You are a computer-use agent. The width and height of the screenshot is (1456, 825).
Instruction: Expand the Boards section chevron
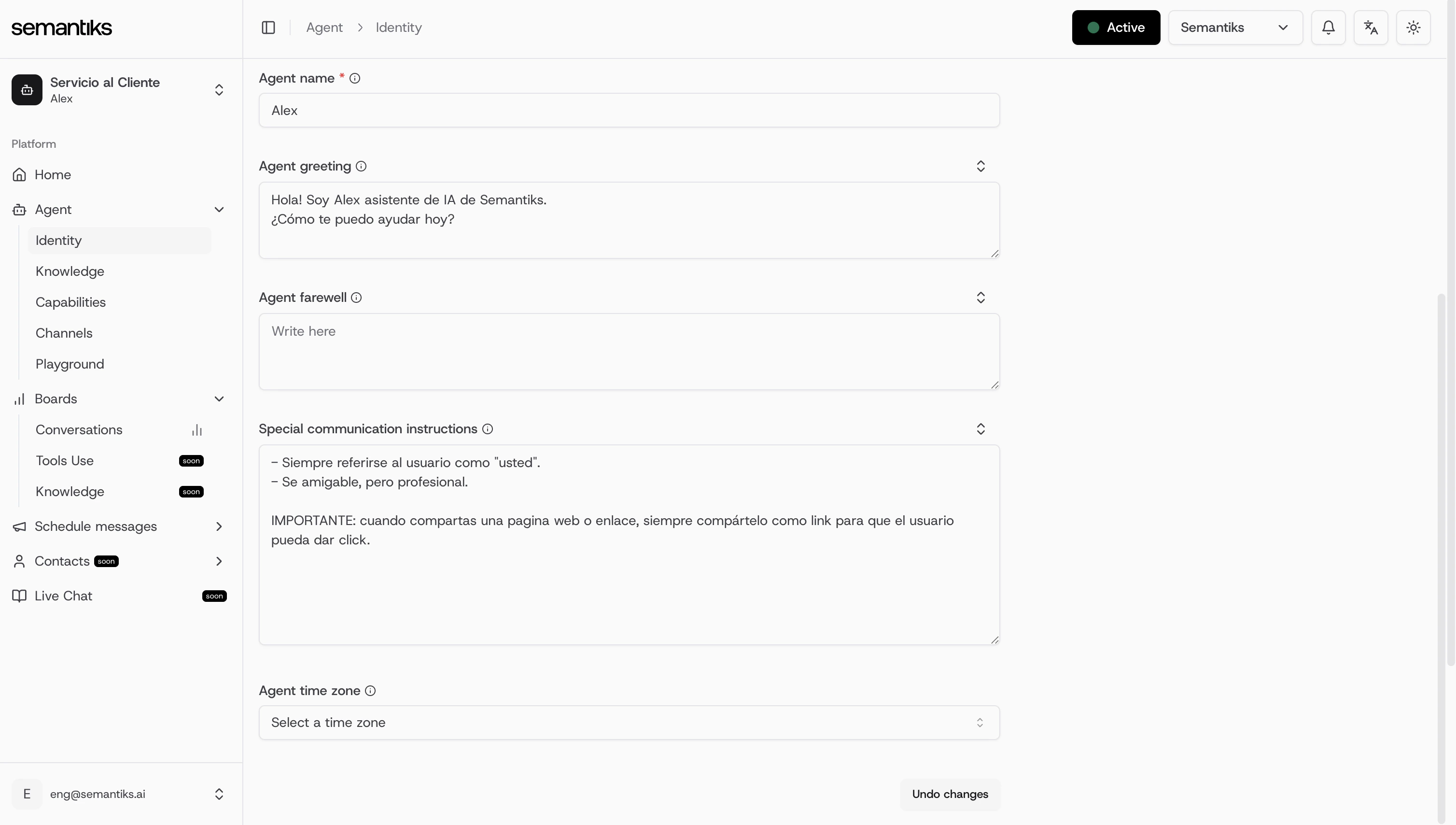(219, 398)
